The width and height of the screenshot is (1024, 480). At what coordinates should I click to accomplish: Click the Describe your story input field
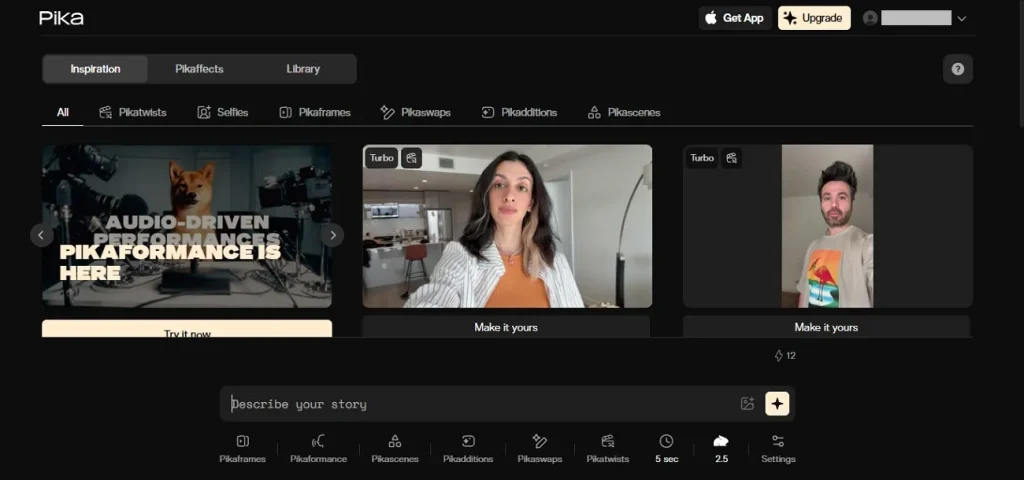point(480,404)
